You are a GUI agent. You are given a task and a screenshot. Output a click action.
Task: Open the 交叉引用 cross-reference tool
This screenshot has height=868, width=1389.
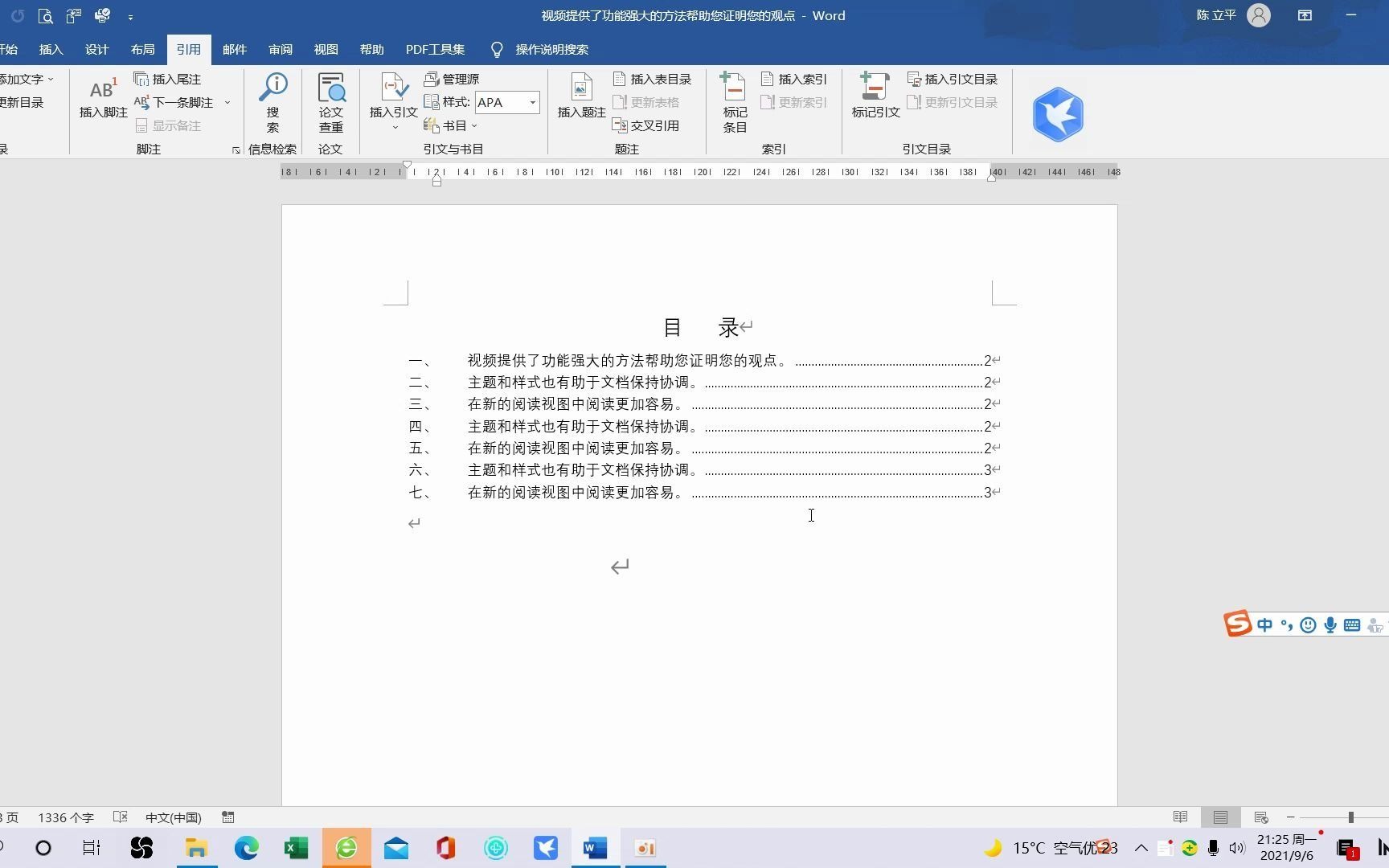click(645, 125)
